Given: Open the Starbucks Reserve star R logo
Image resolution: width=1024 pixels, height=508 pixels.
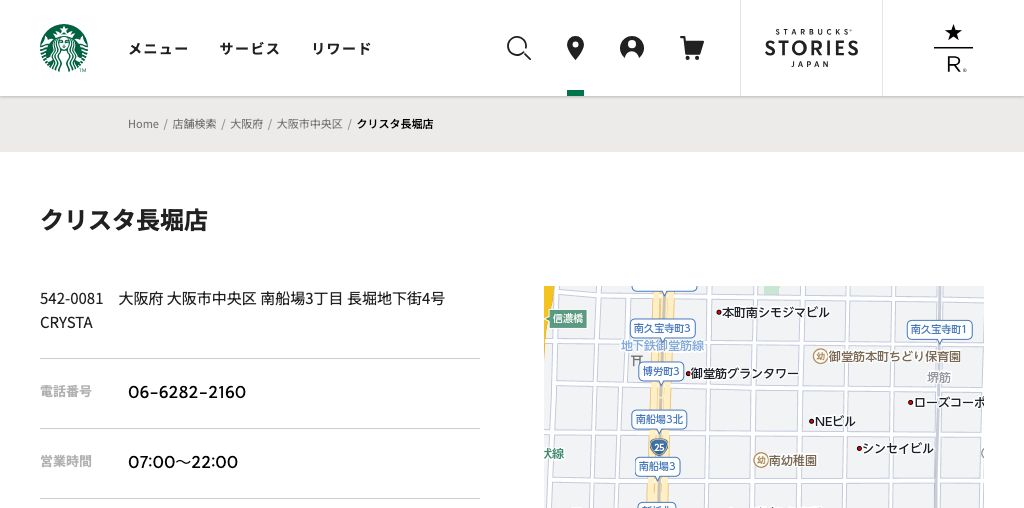Looking at the screenshot, I should pos(953,48).
